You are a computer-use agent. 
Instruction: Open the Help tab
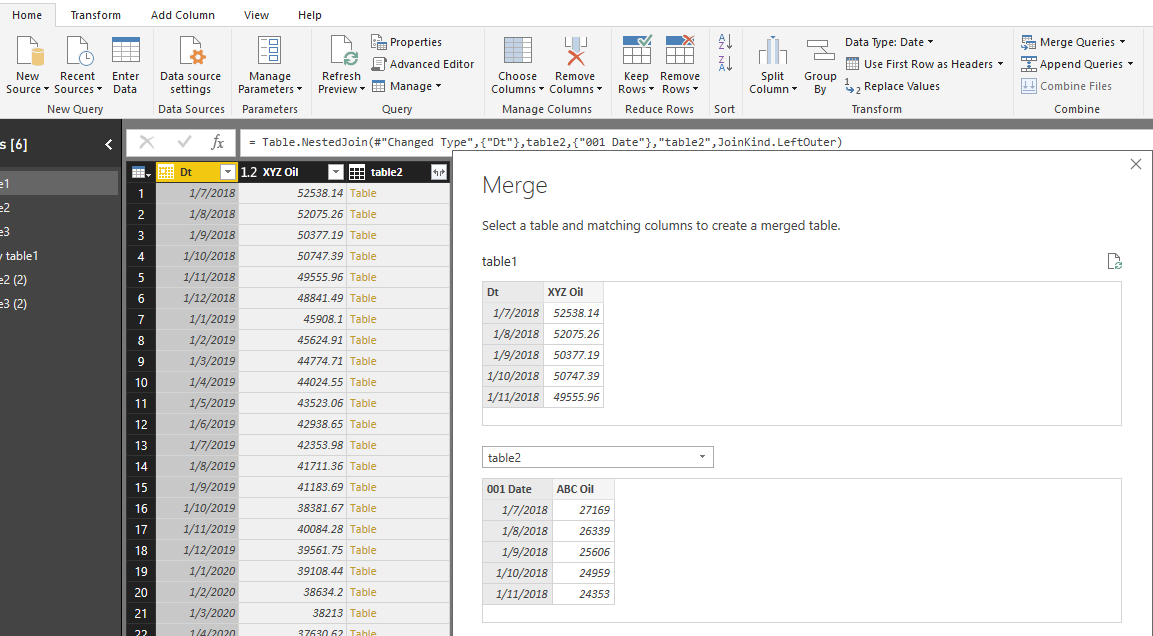[x=310, y=15]
